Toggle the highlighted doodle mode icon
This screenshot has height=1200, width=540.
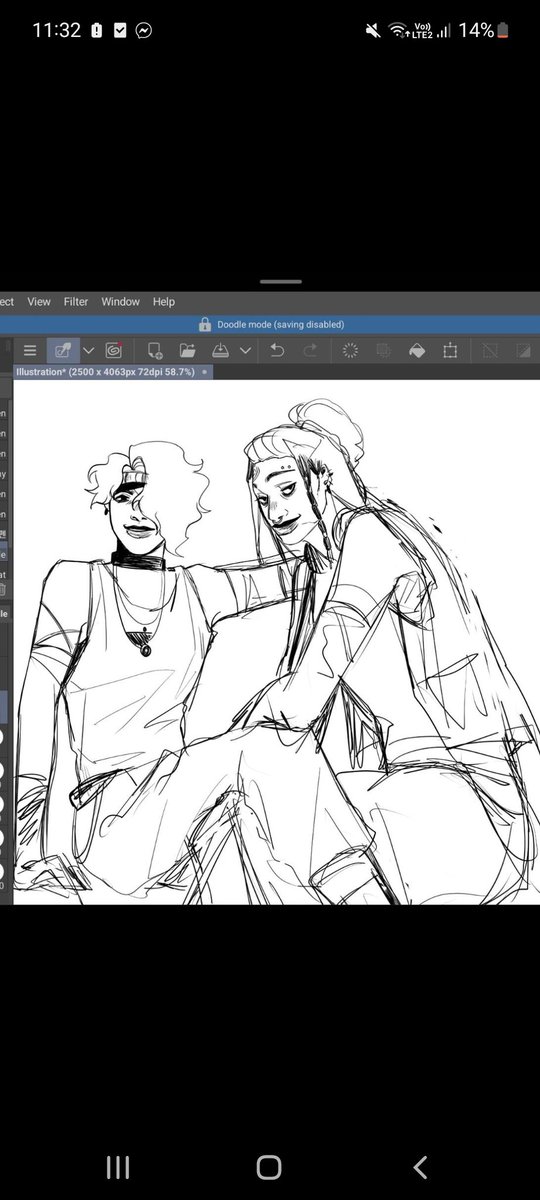pyautogui.click(x=63, y=350)
